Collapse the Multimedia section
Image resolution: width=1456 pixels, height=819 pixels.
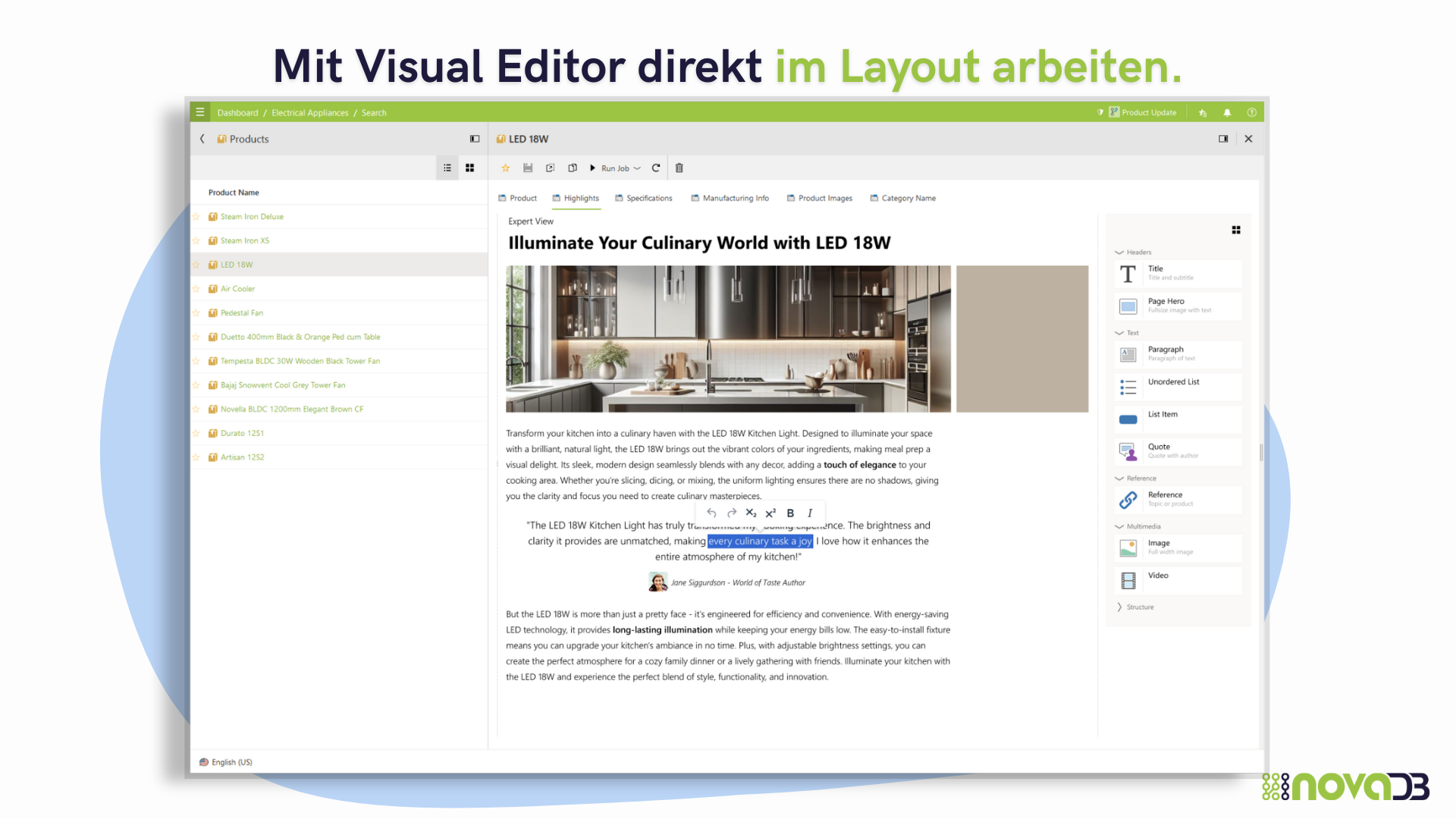click(1137, 526)
